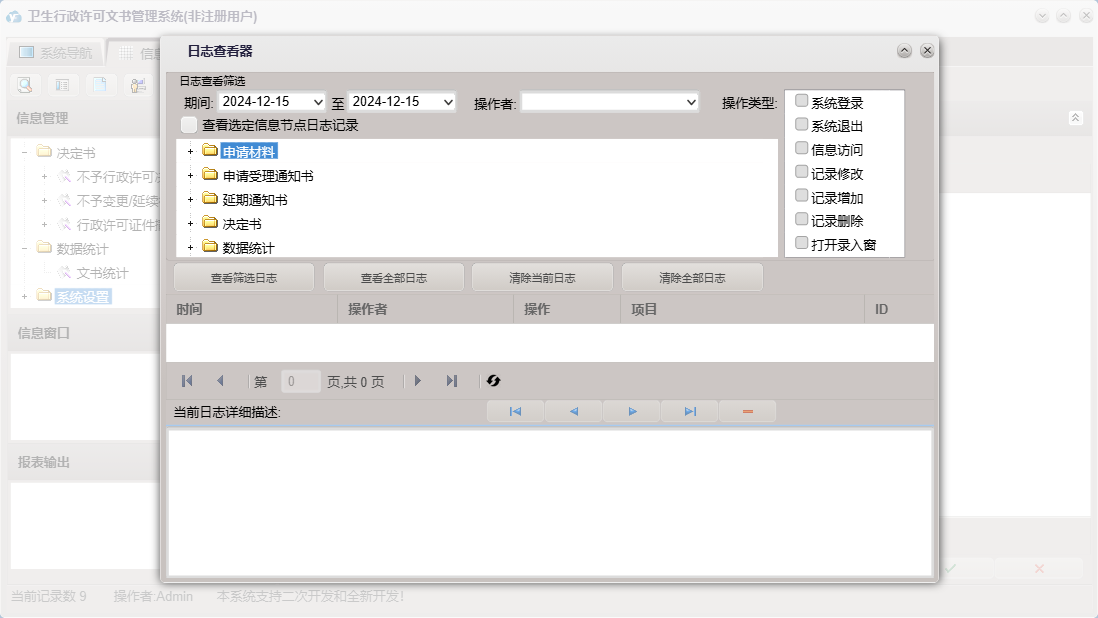Click the folder icon of 申请受理通知书
The image size is (1098, 618).
[x=209, y=174]
